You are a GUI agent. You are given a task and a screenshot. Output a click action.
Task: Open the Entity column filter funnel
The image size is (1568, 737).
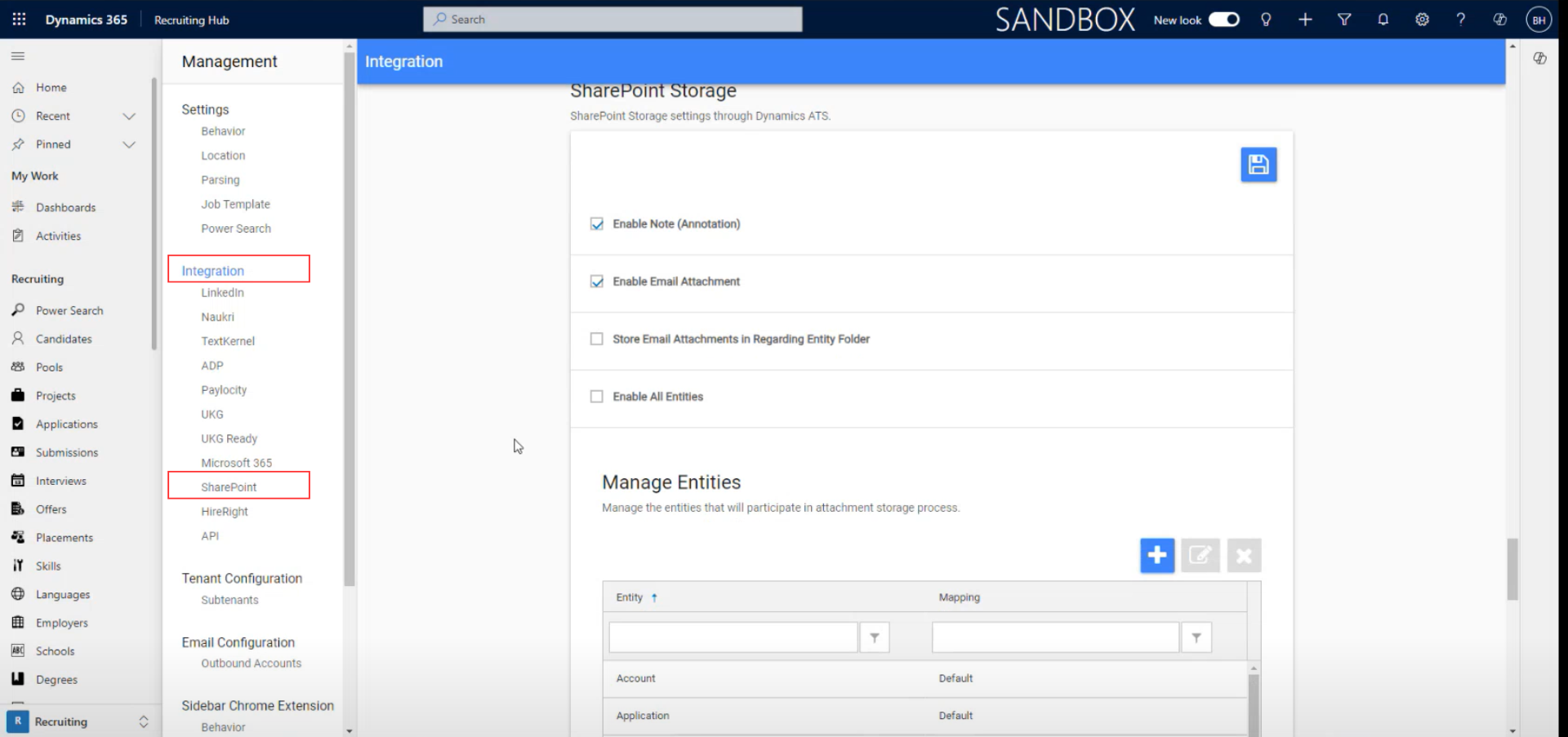click(874, 637)
